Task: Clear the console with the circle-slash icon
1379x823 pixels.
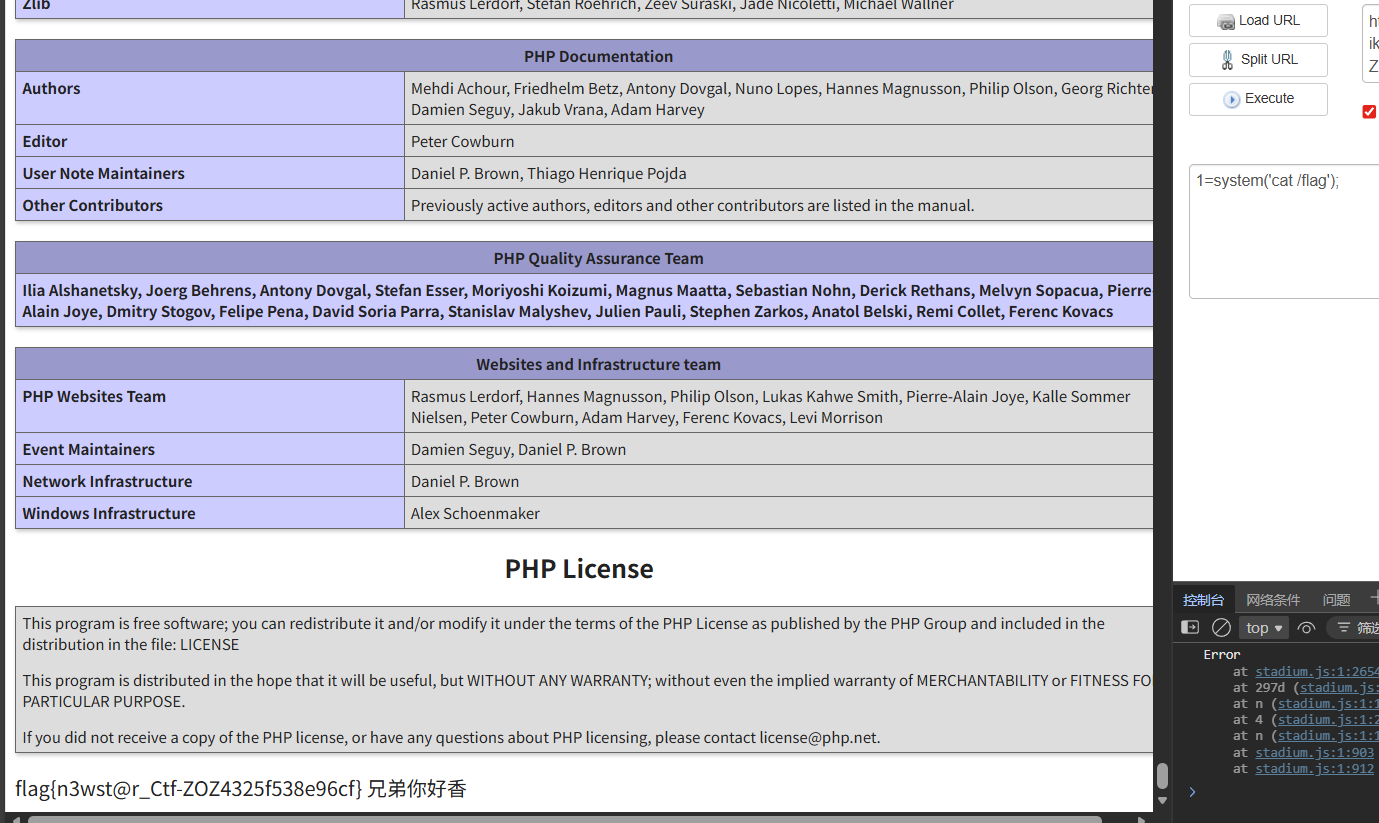Action: (1221, 628)
